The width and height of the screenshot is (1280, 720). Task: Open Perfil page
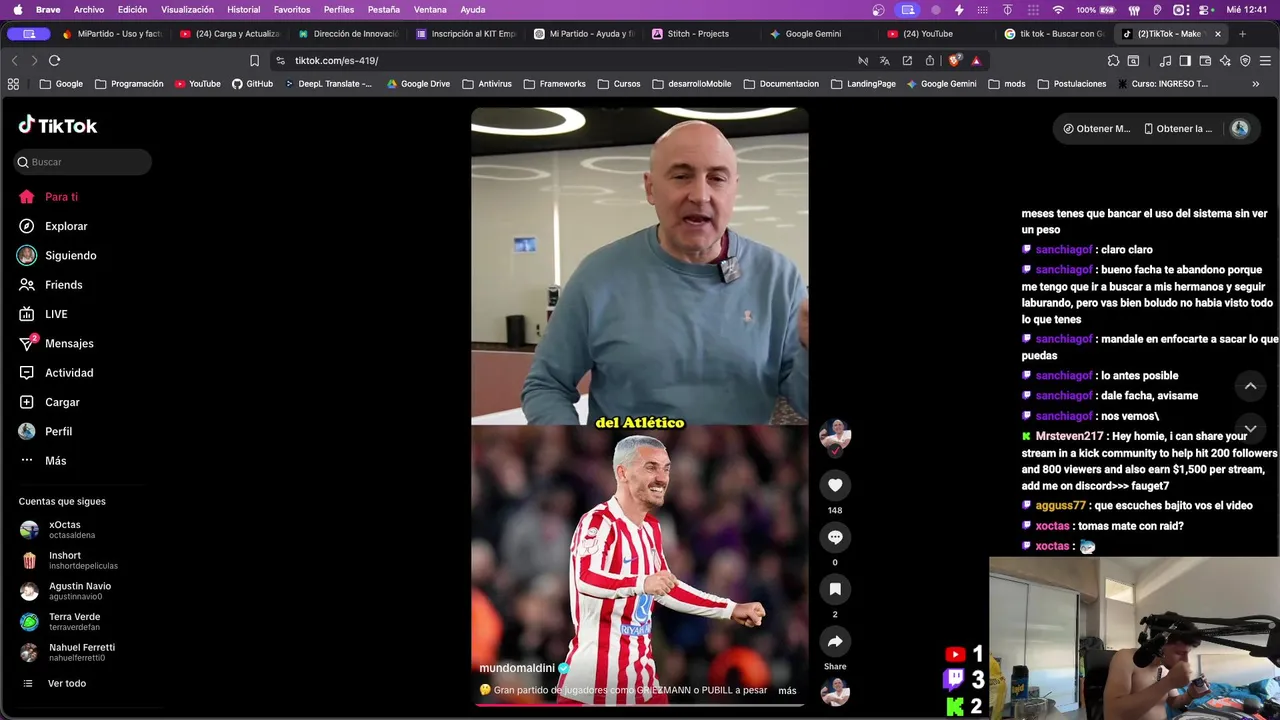(x=58, y=431)
